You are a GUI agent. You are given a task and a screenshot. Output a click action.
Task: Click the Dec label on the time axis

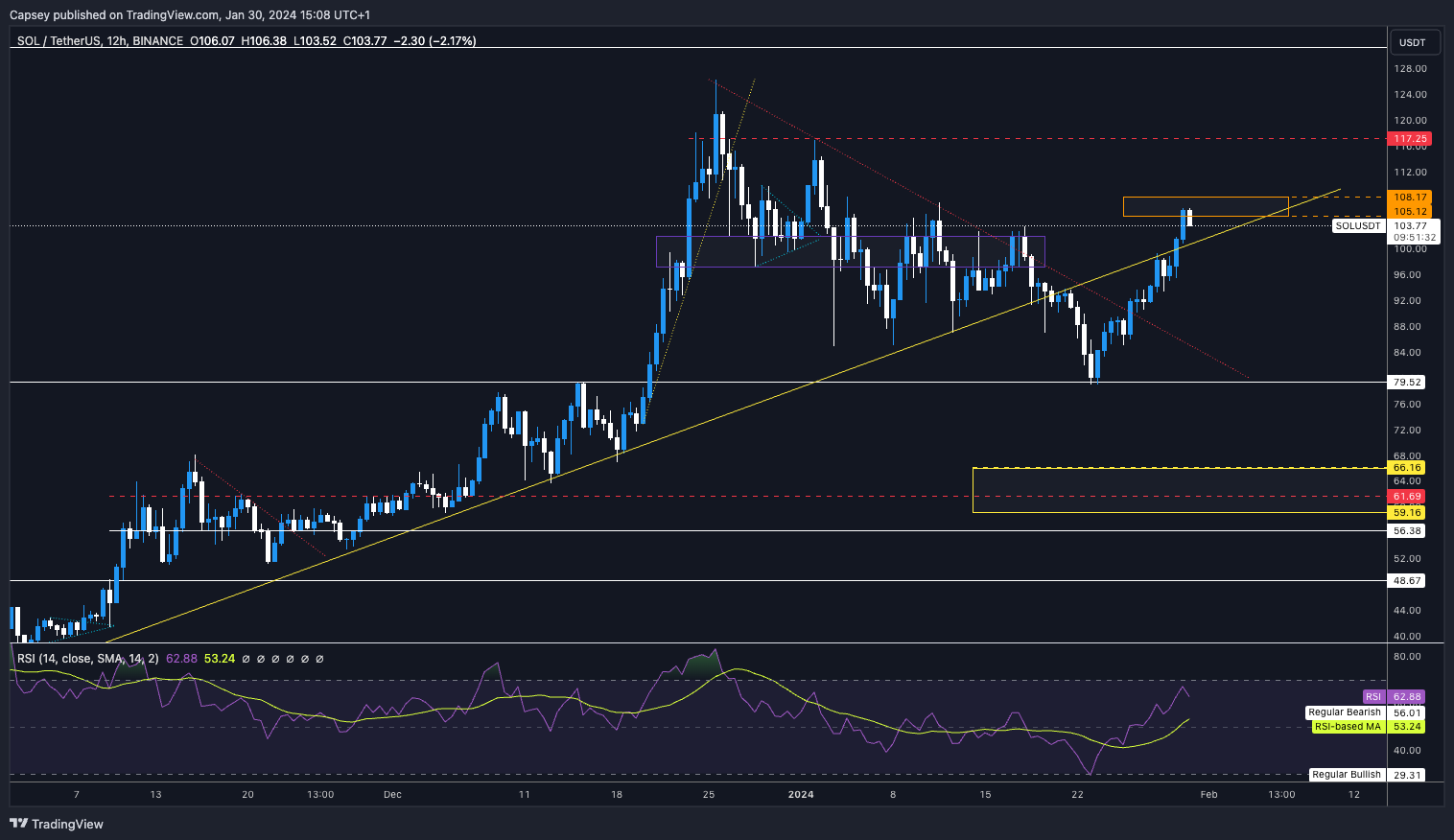point(391,794)
